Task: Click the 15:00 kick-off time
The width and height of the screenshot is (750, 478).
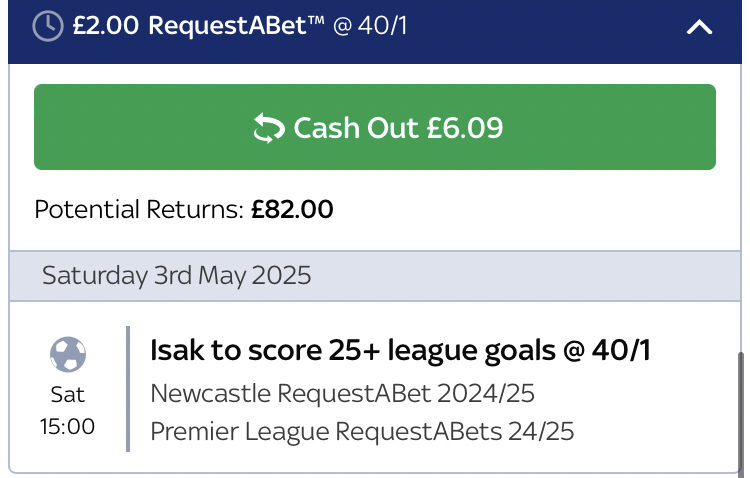Action: click(68, 426)
